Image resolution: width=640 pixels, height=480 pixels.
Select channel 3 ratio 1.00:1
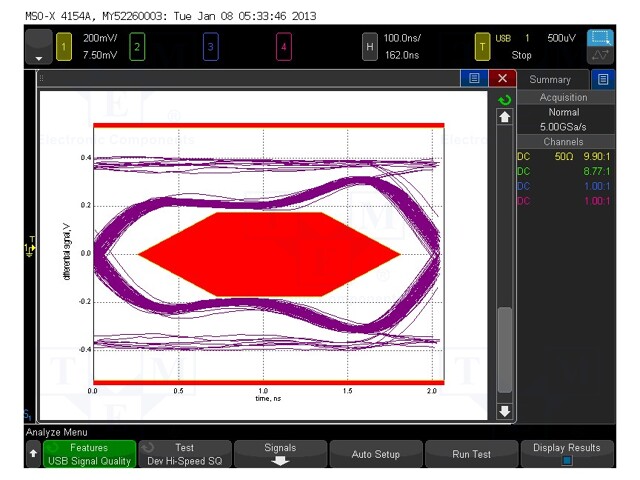(x=596, y=186)
